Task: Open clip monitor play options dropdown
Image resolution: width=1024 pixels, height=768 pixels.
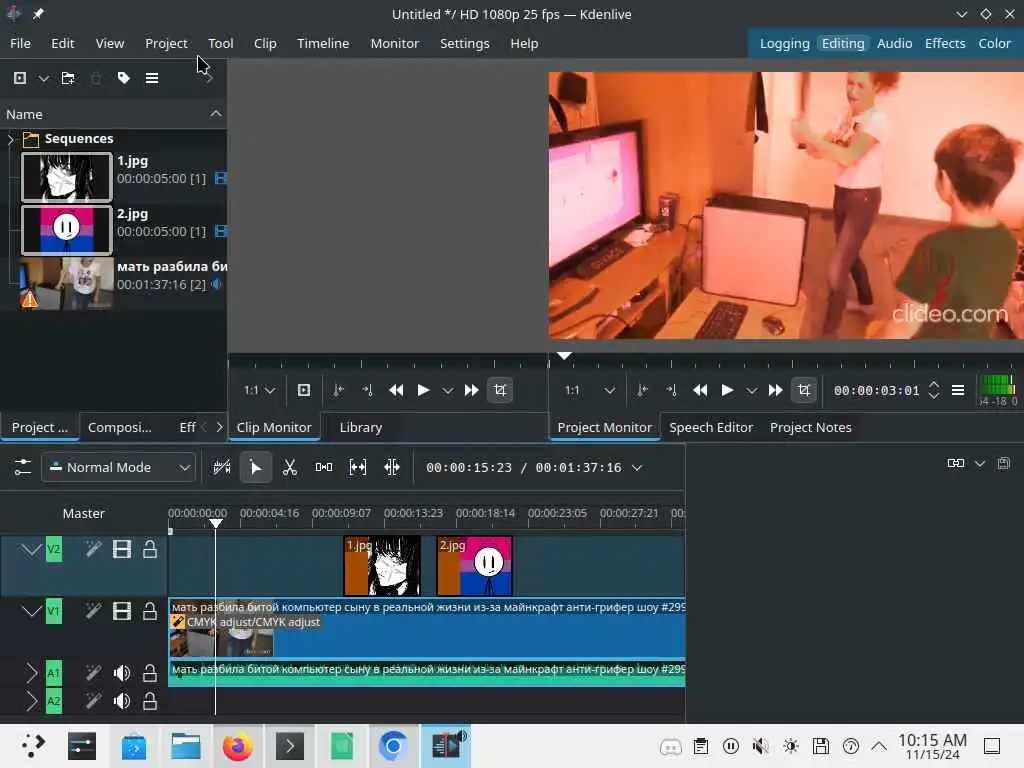Action: click(x=447, y=391)
